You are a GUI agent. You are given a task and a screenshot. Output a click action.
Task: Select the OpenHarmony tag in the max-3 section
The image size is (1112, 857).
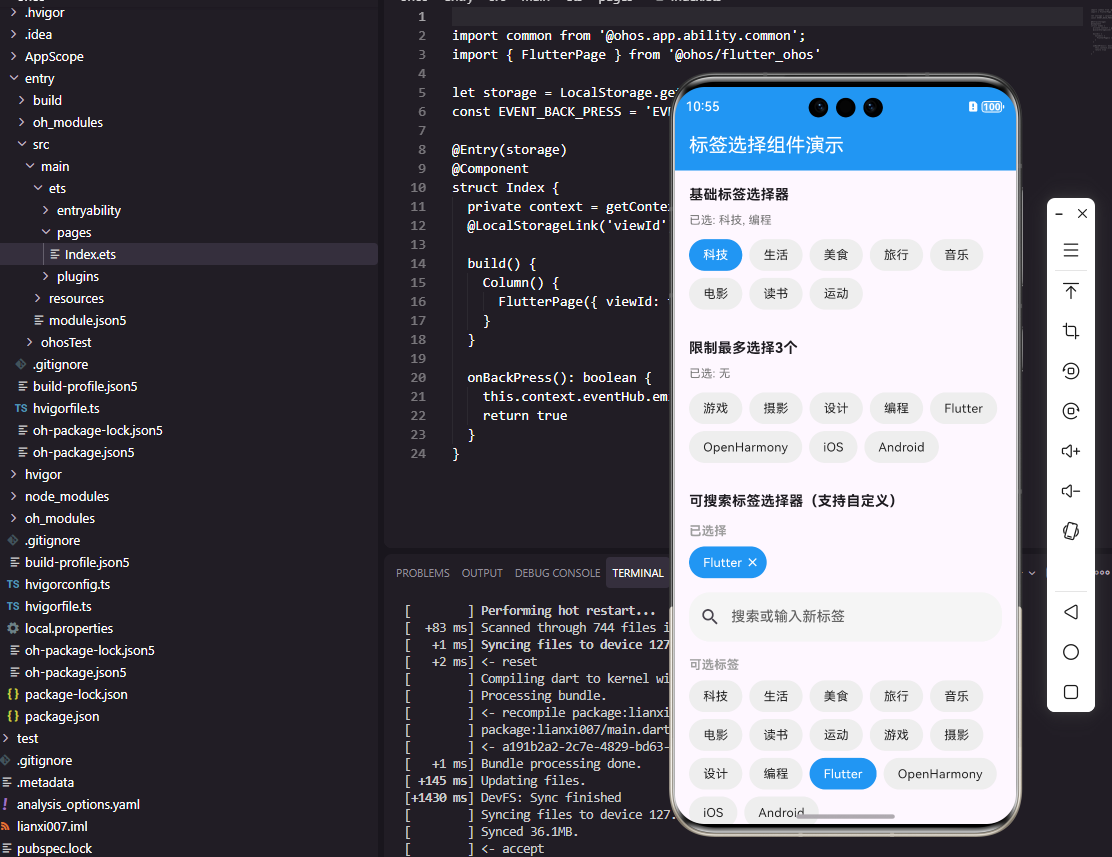click(745, 448)
